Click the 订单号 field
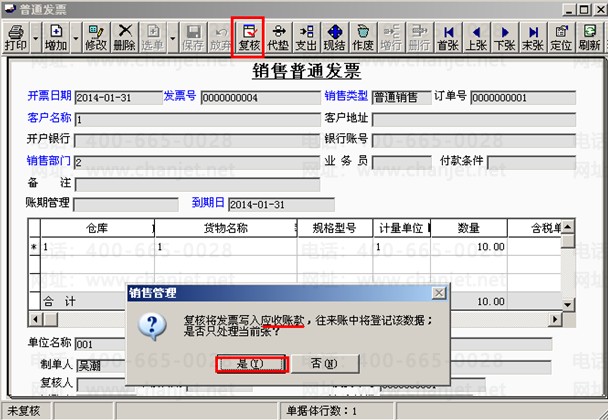Viewport: 608px width, 420px height. pos(523,98)
